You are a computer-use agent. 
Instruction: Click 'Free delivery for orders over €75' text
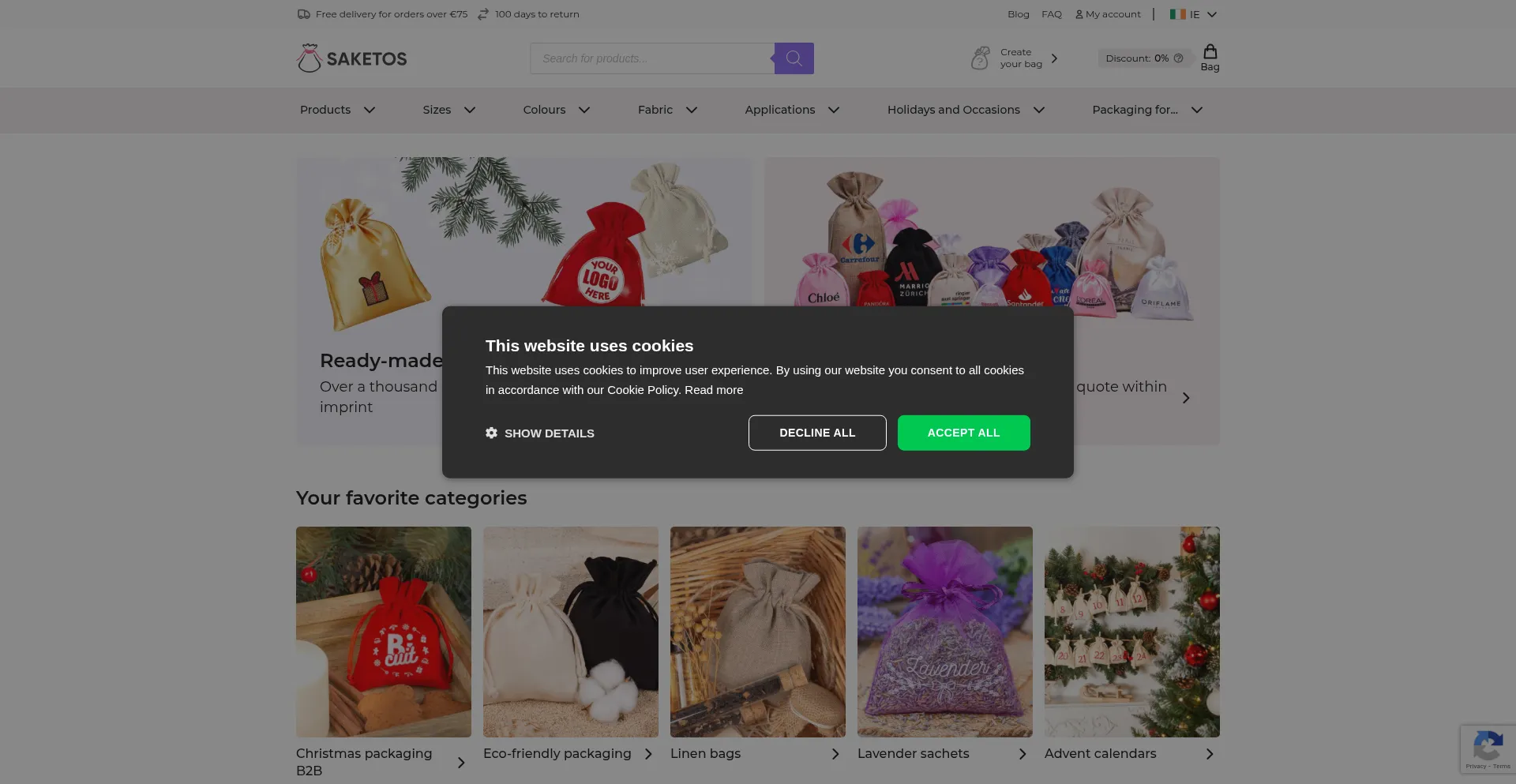392,14
